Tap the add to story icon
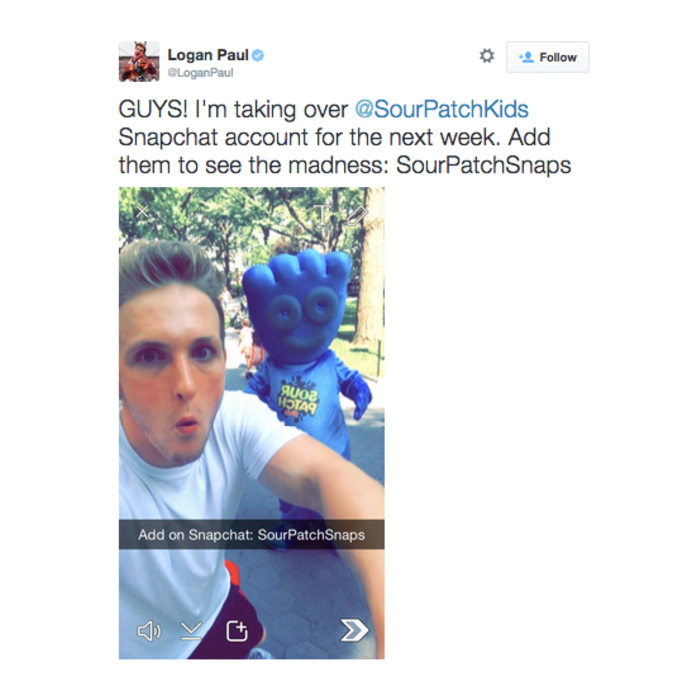The image size is (700, 700). [237, 631]
